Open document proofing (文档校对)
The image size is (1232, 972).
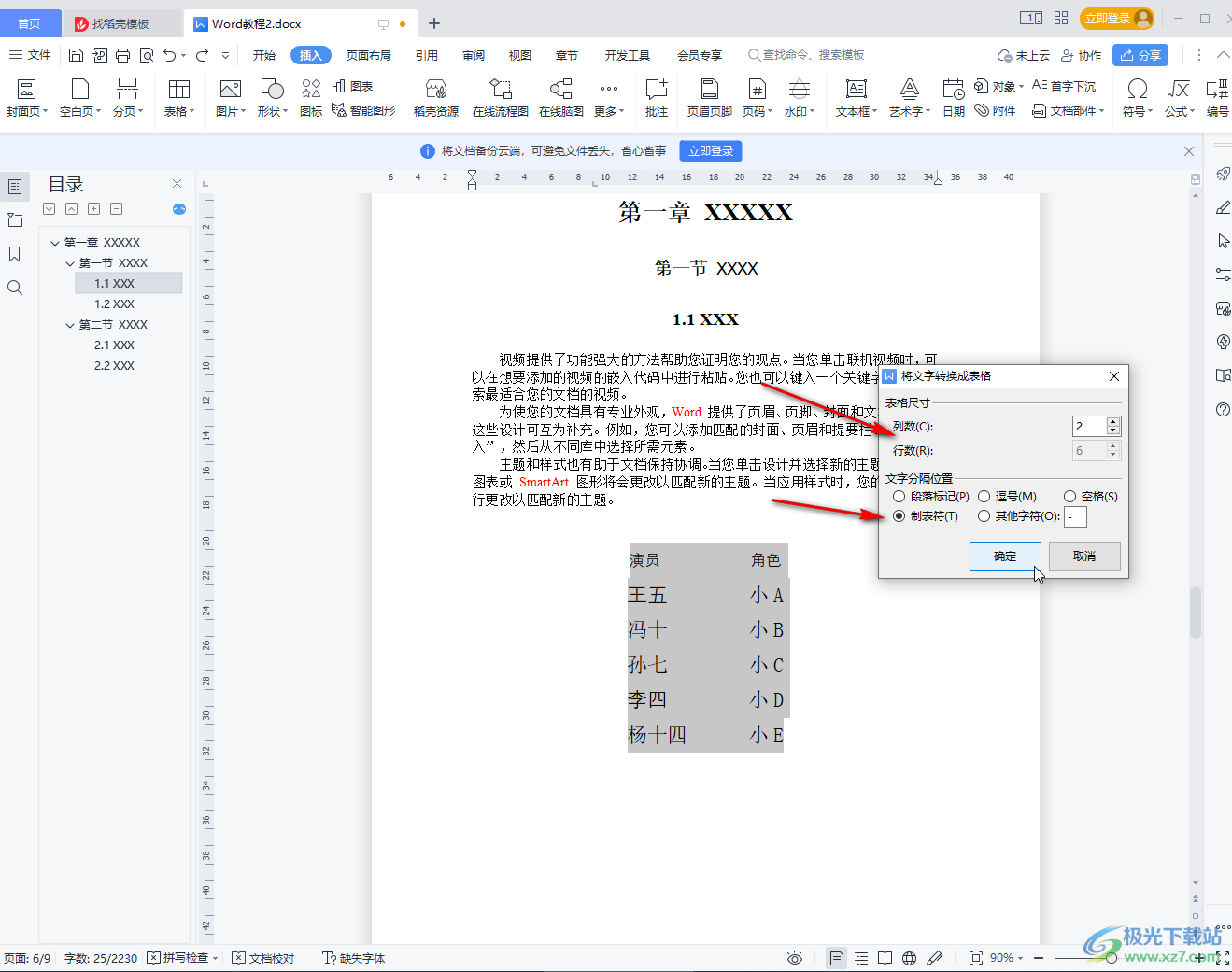tap(263, 958)
